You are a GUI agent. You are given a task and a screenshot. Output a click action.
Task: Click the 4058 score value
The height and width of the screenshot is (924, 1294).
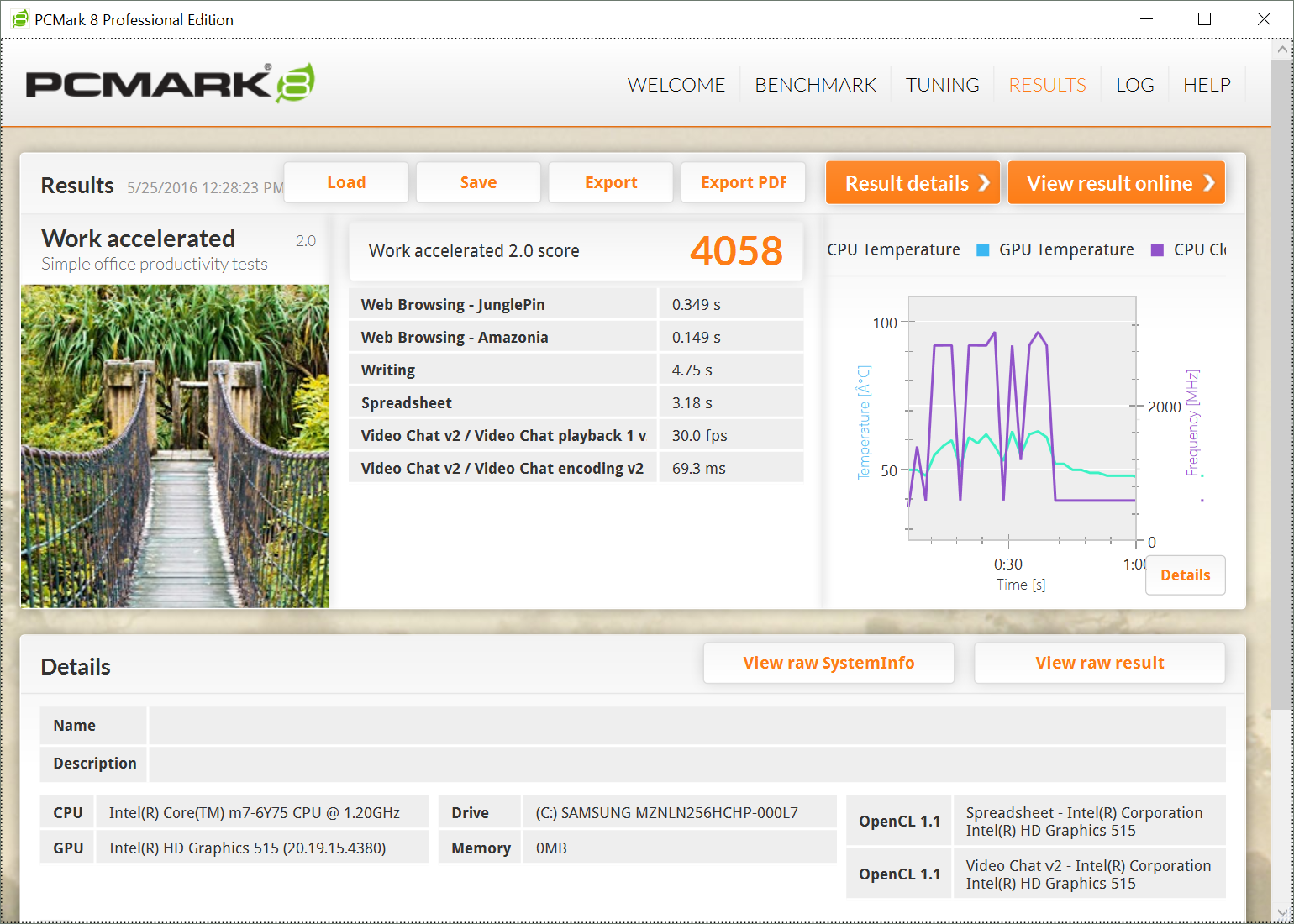point(736,250)
